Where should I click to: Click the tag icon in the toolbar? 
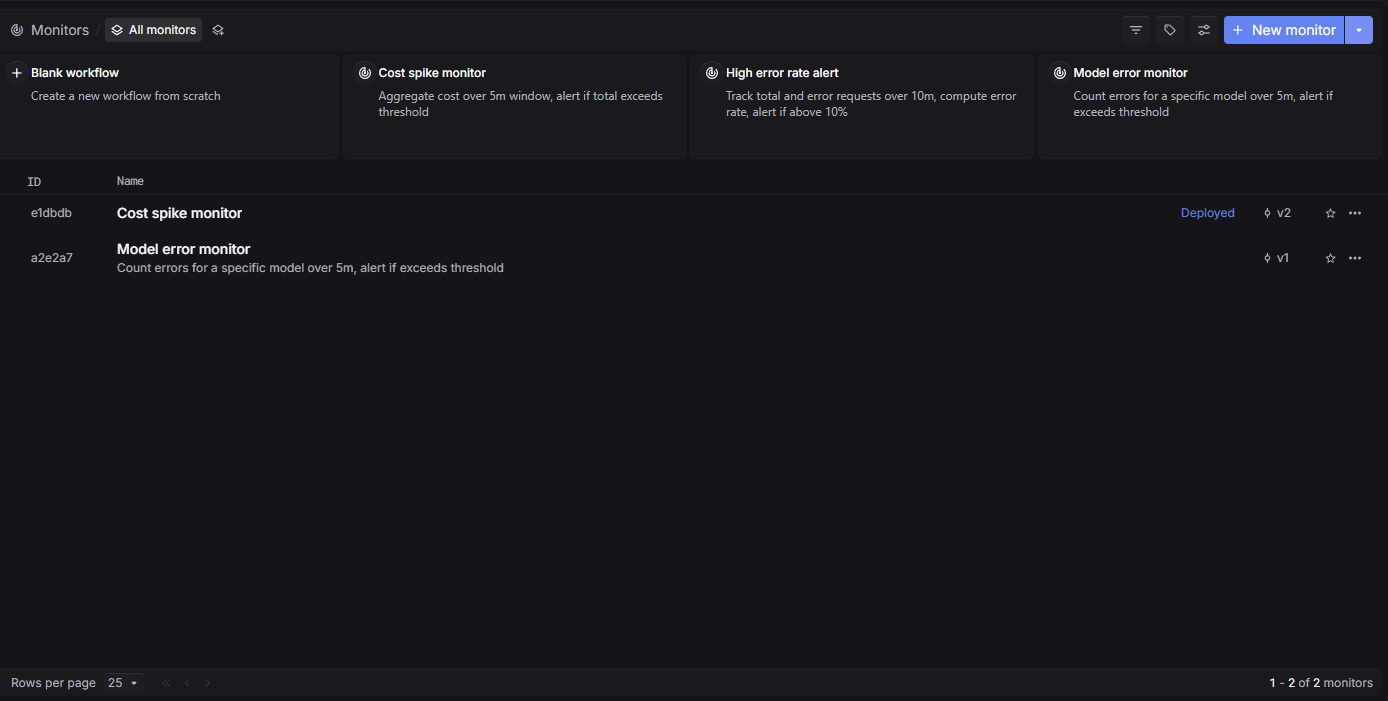[x=1169, y=30]
